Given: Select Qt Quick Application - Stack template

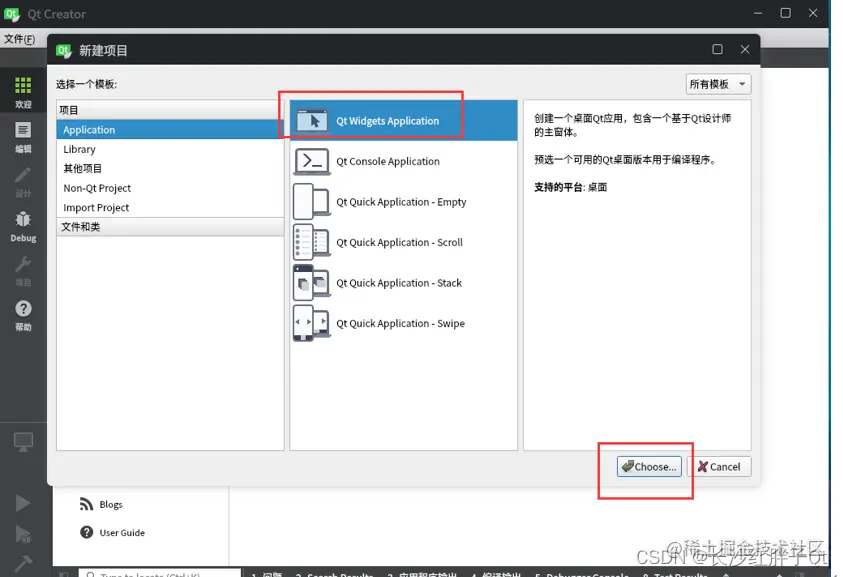Looking at the screenshot, I should (403, 283).
